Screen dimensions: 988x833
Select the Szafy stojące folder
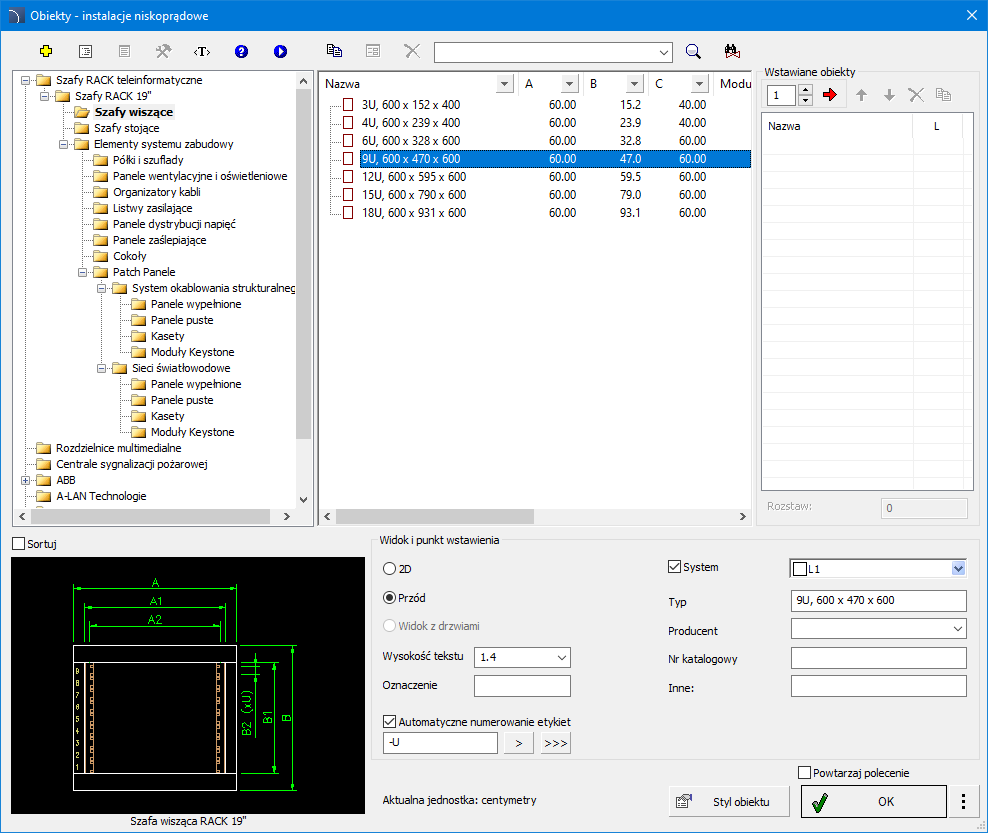click(x=126, y=128)
